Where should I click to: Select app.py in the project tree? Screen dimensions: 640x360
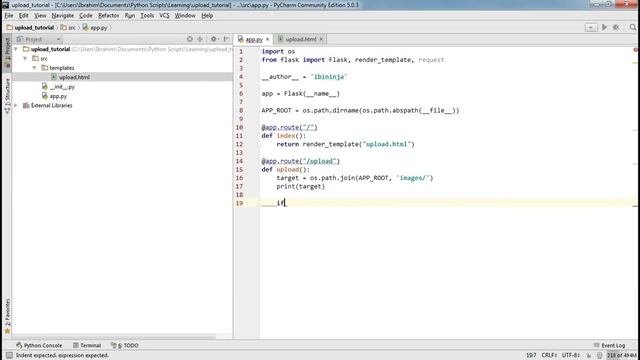click(x=58, y=96)
